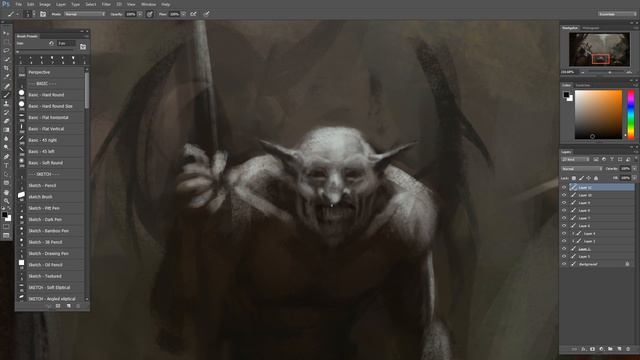Select the Move tool in toolbox
The image size is (640, 360).
point(6,33)
